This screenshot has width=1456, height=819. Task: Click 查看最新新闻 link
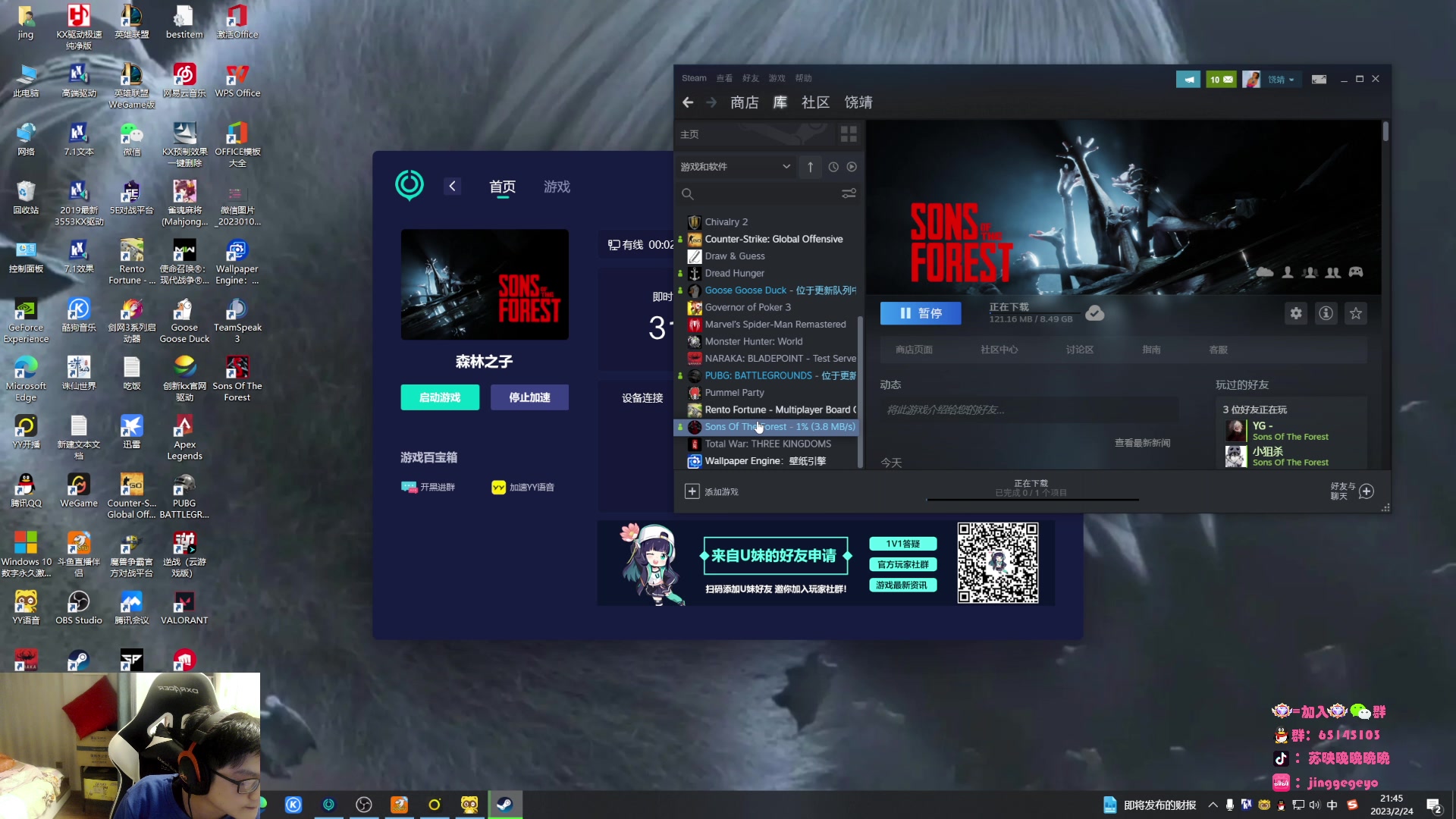1142,443
